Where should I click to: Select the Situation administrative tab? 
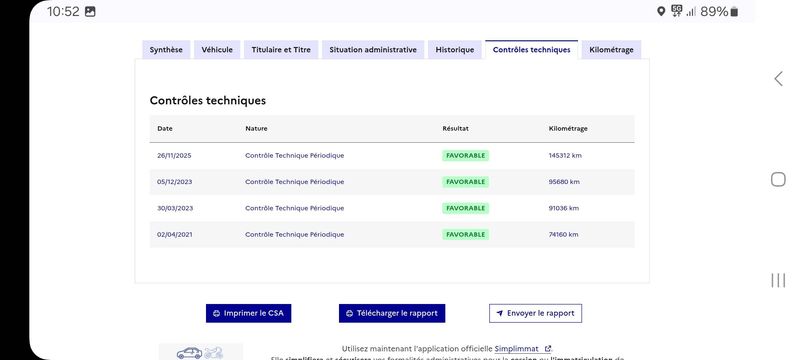373,50
